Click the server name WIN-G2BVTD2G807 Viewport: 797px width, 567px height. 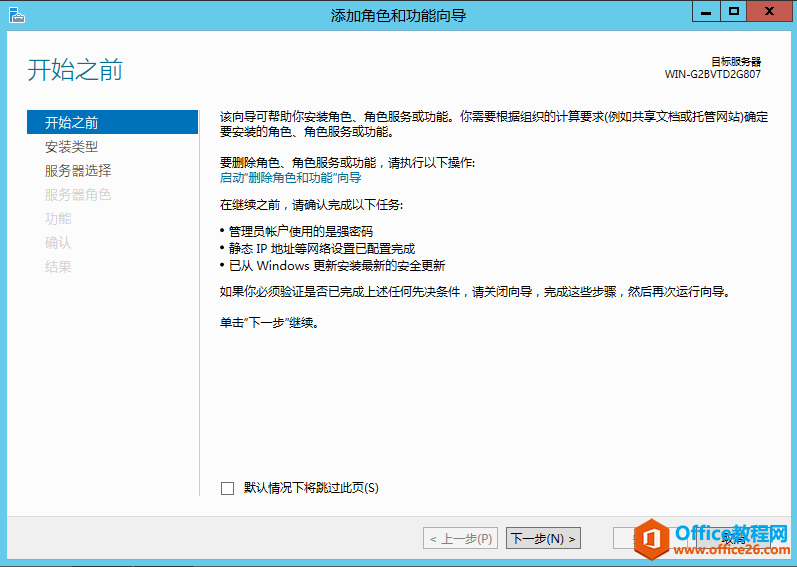713,74
